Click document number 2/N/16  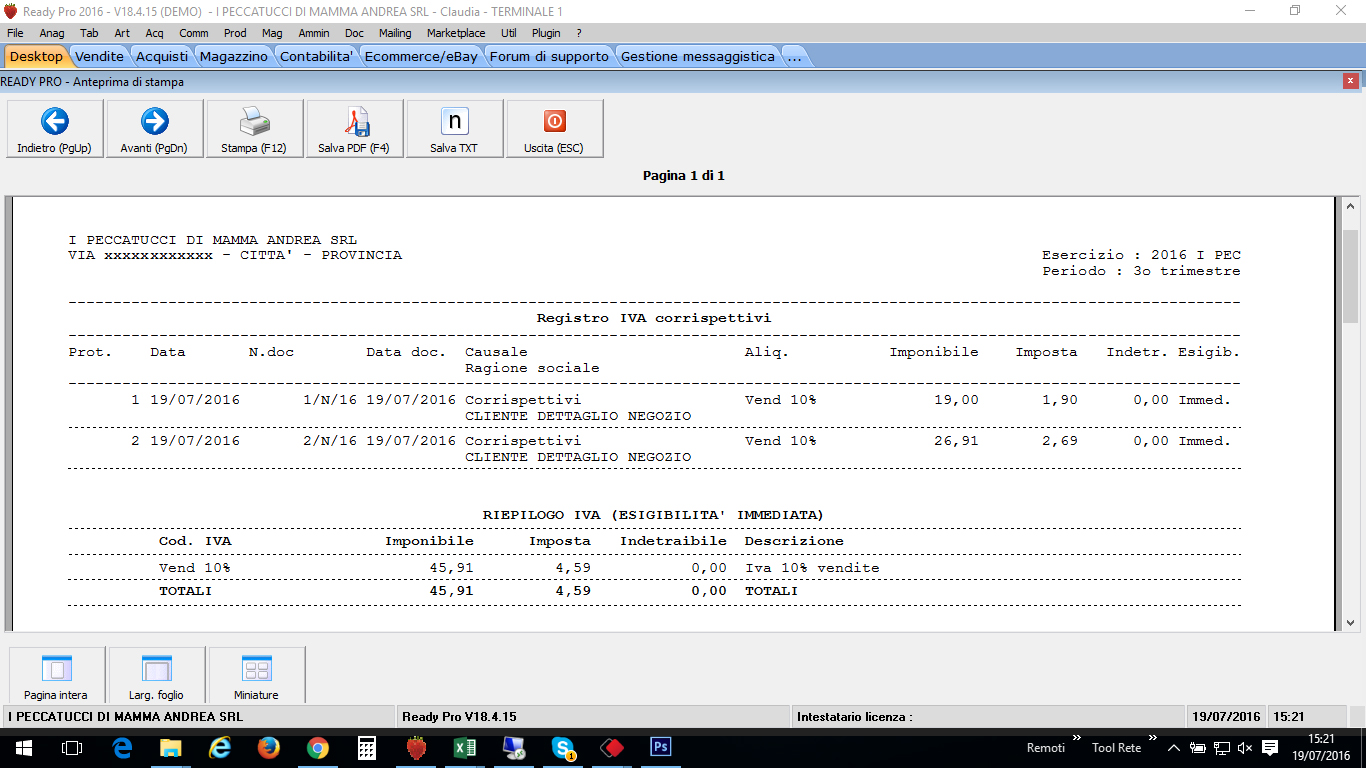(329, 440)
